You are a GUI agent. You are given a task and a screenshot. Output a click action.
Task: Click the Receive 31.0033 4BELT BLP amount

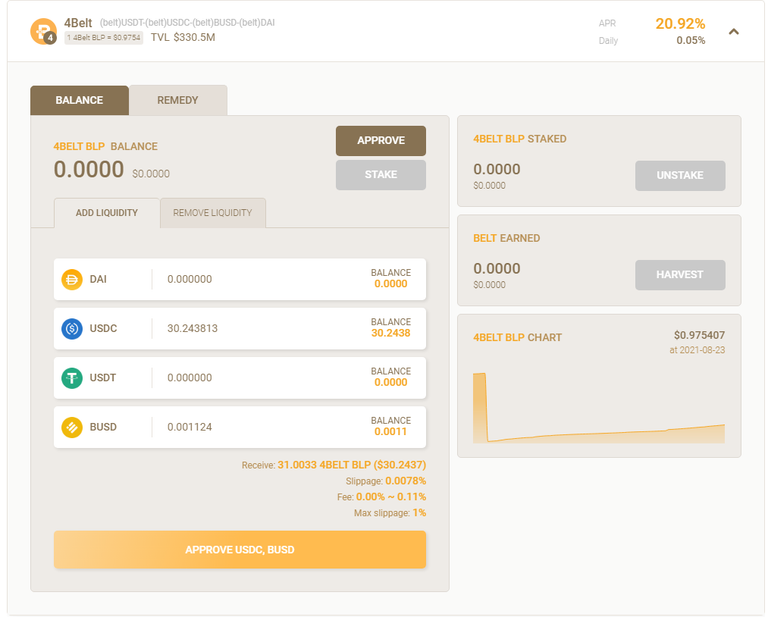pos(352,465)
